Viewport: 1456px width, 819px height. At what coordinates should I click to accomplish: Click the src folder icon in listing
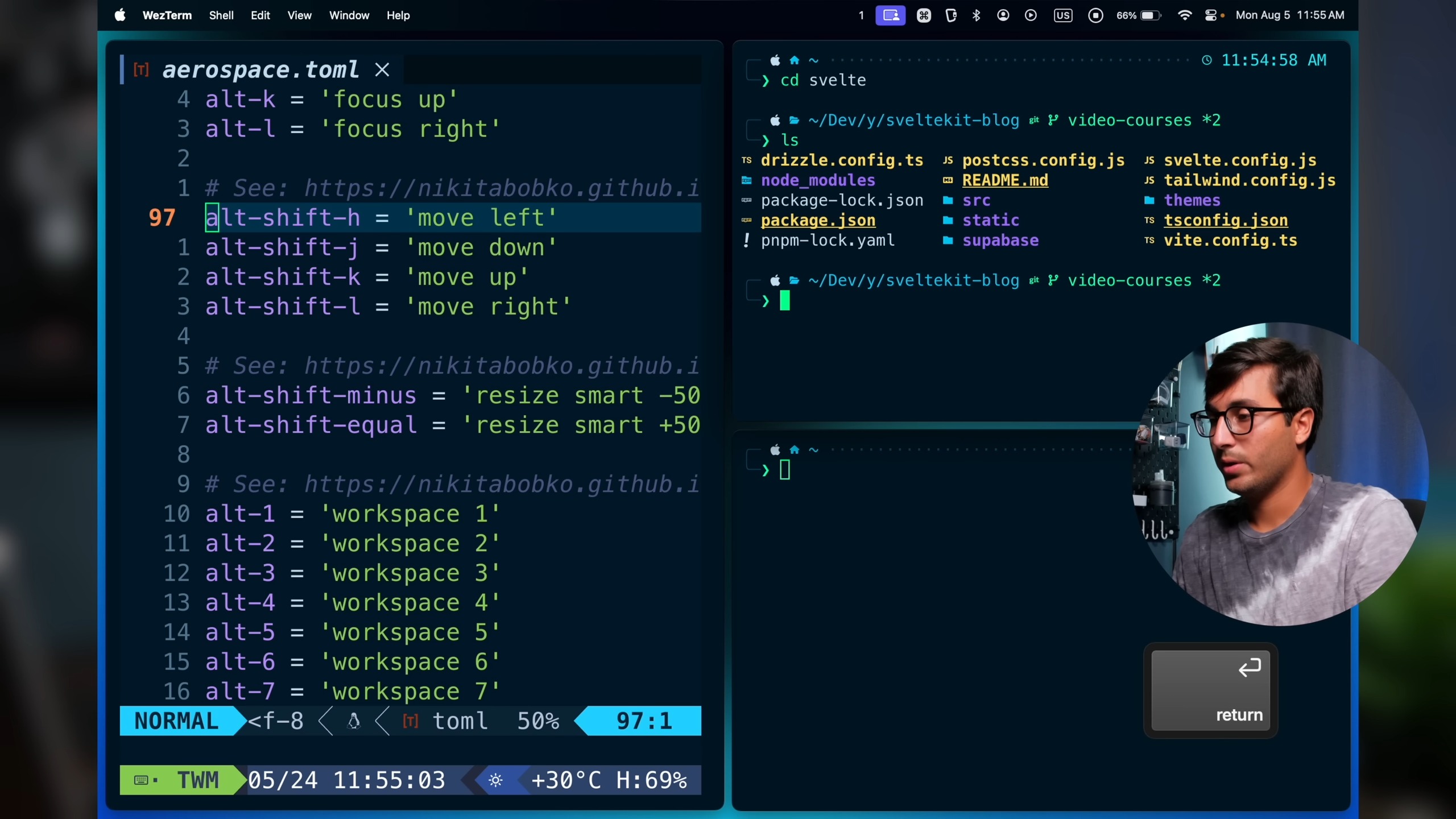948,200
